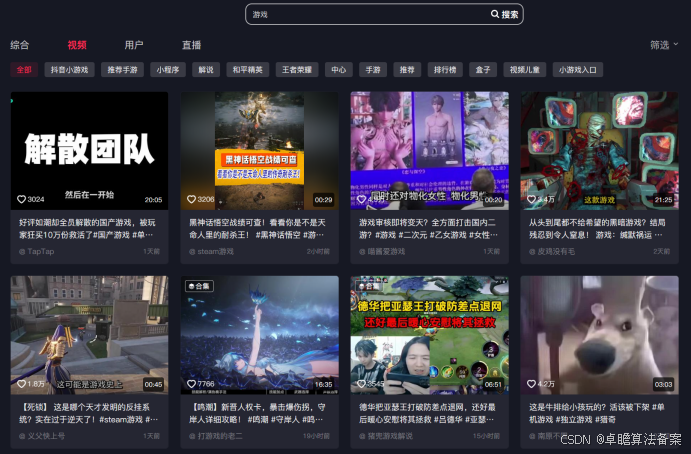Switch to the 直播 tab
This screenshot has height=454, width=691.
pos(191,45)
